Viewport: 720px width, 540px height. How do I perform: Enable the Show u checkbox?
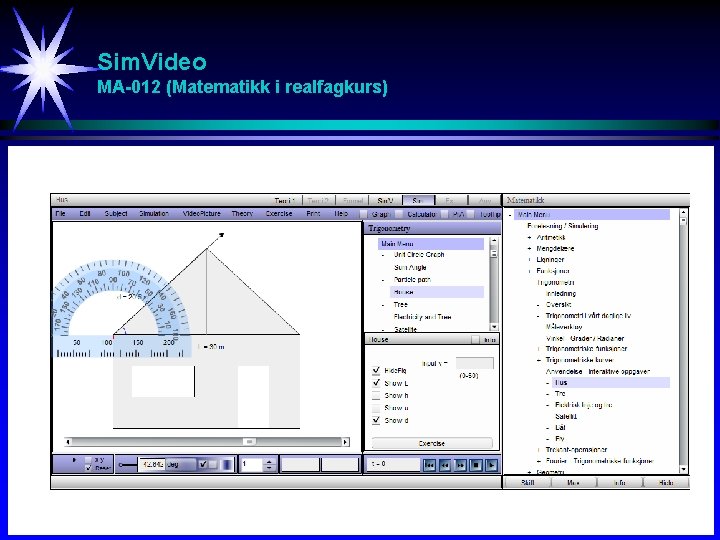(376, 408)
